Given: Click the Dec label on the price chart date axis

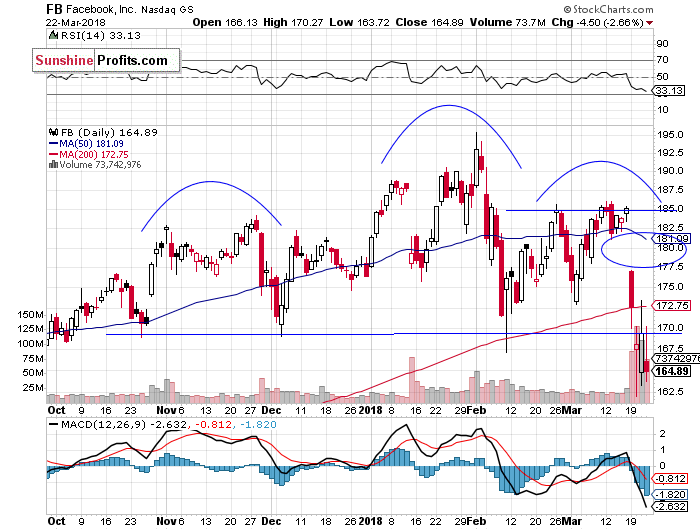Looking at the screenshot, I should pos(271,410).
